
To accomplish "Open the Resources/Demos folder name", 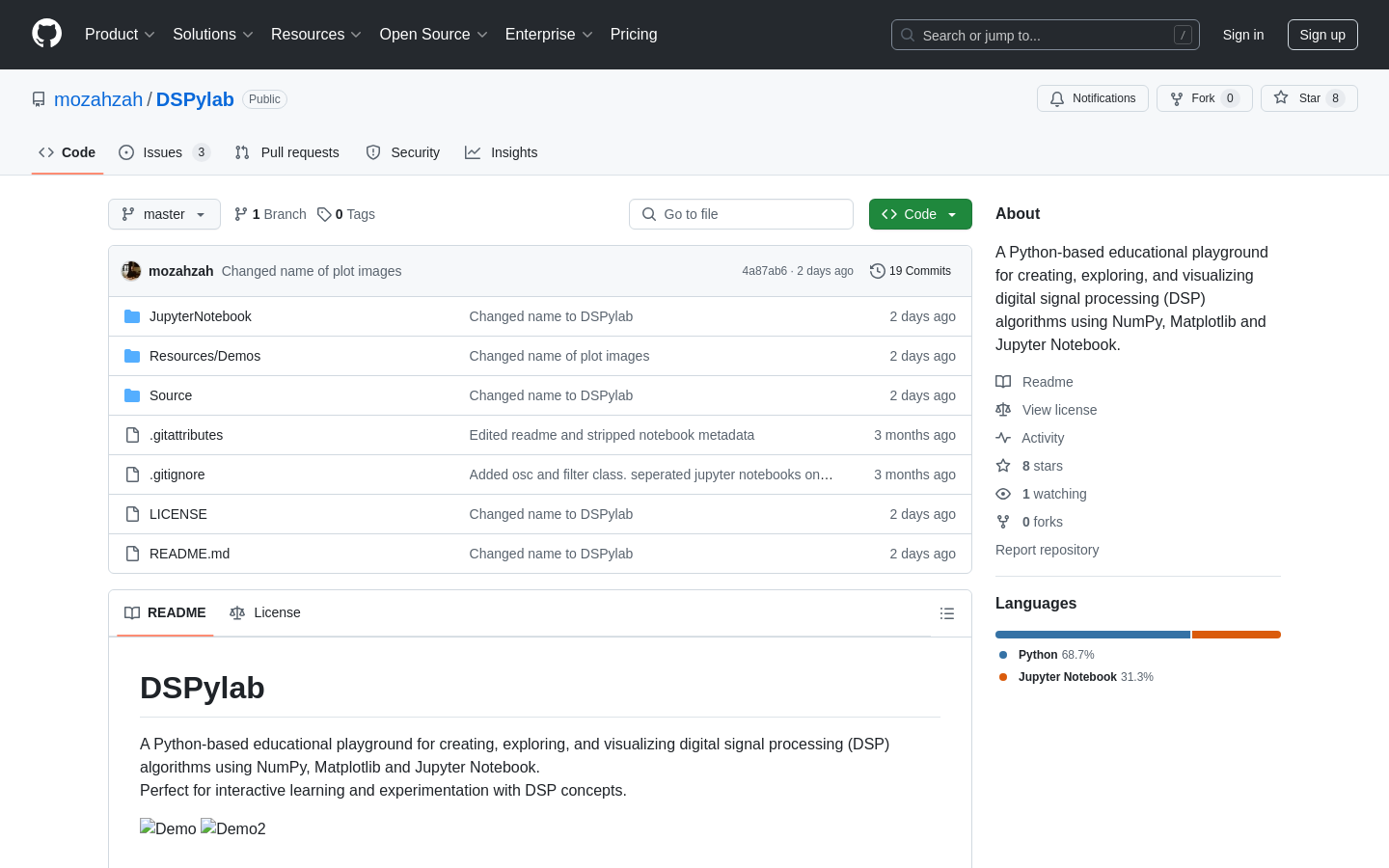I will (204, 356).
